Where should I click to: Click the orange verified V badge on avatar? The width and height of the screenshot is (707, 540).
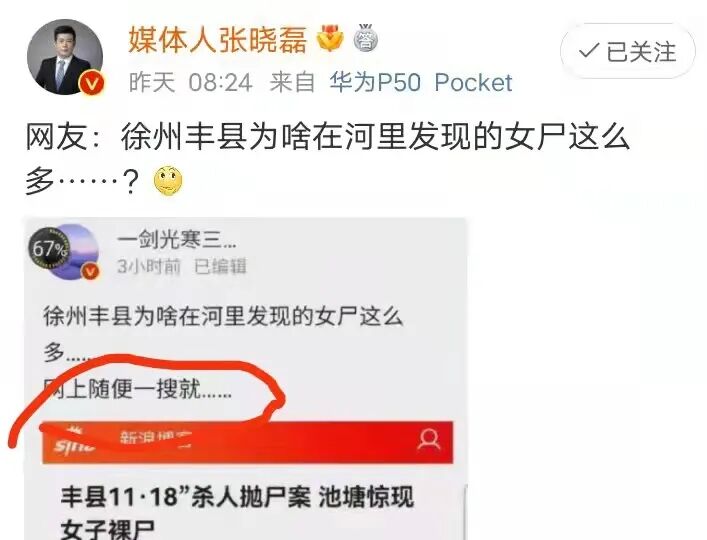tap(92, 83)
